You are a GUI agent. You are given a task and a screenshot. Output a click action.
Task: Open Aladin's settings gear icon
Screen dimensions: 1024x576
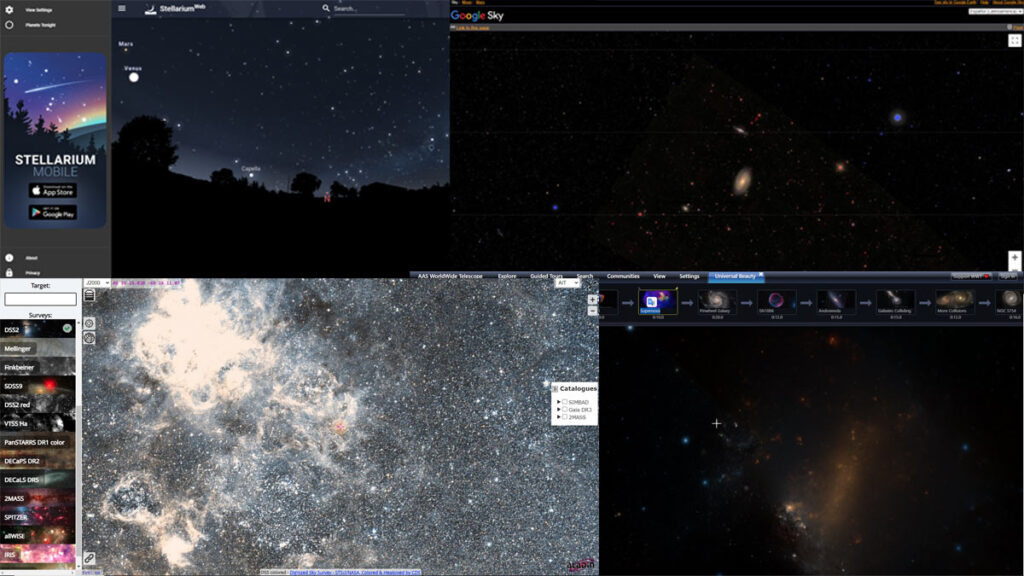coord(90,322)
